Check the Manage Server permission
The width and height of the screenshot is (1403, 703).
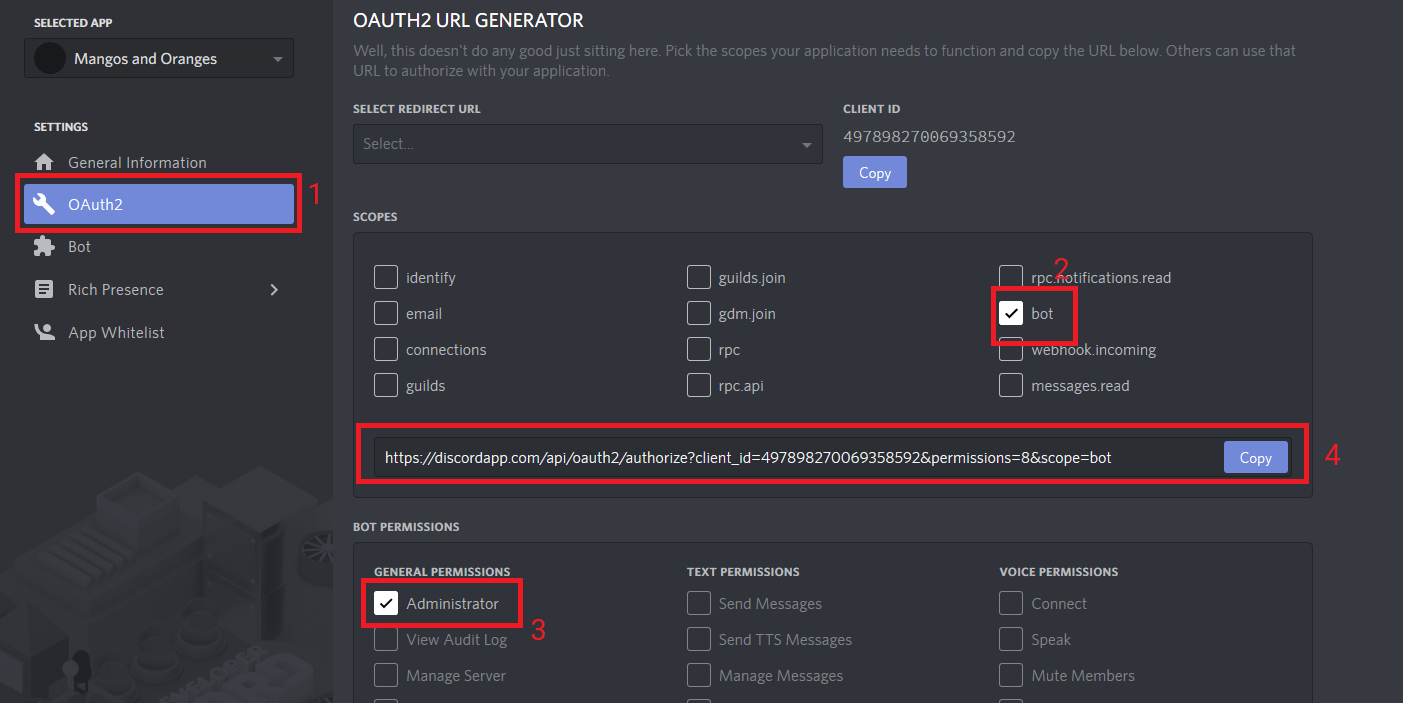(386, 675)
